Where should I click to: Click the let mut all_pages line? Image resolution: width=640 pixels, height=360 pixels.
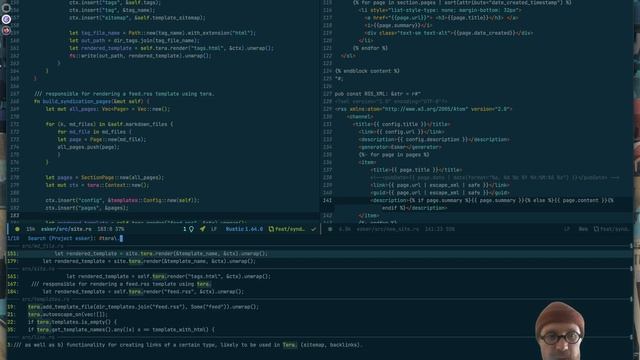[x=108, y=109]
